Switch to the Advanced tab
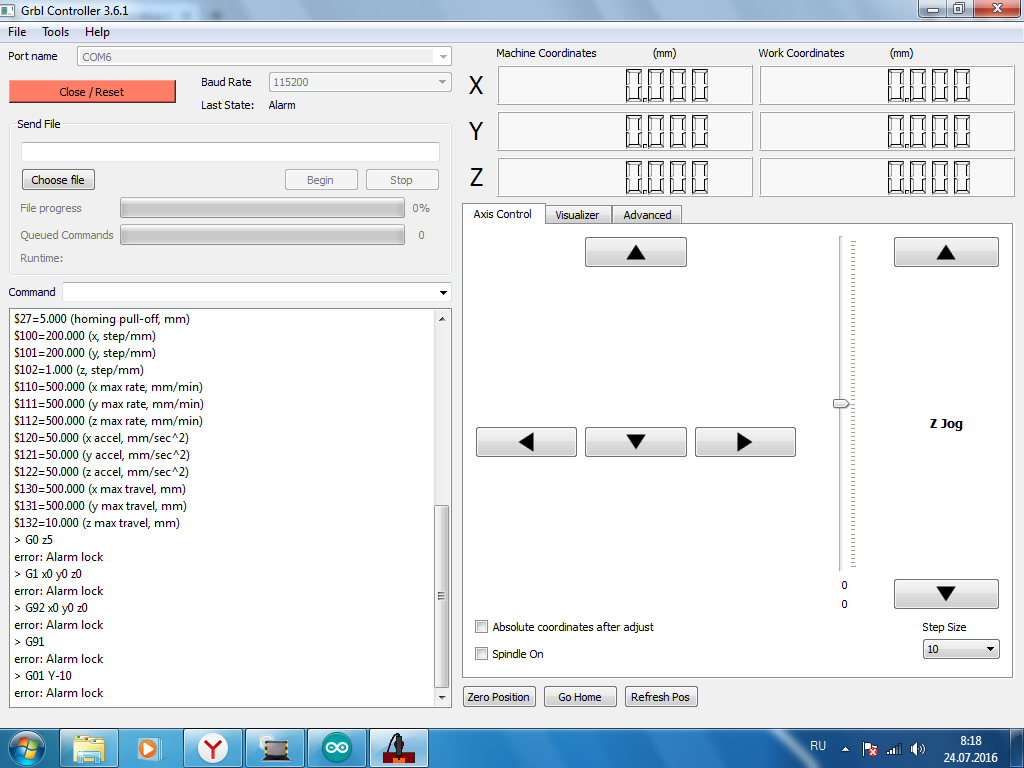This screenshot has height=768, width=1024. point(647,215)
